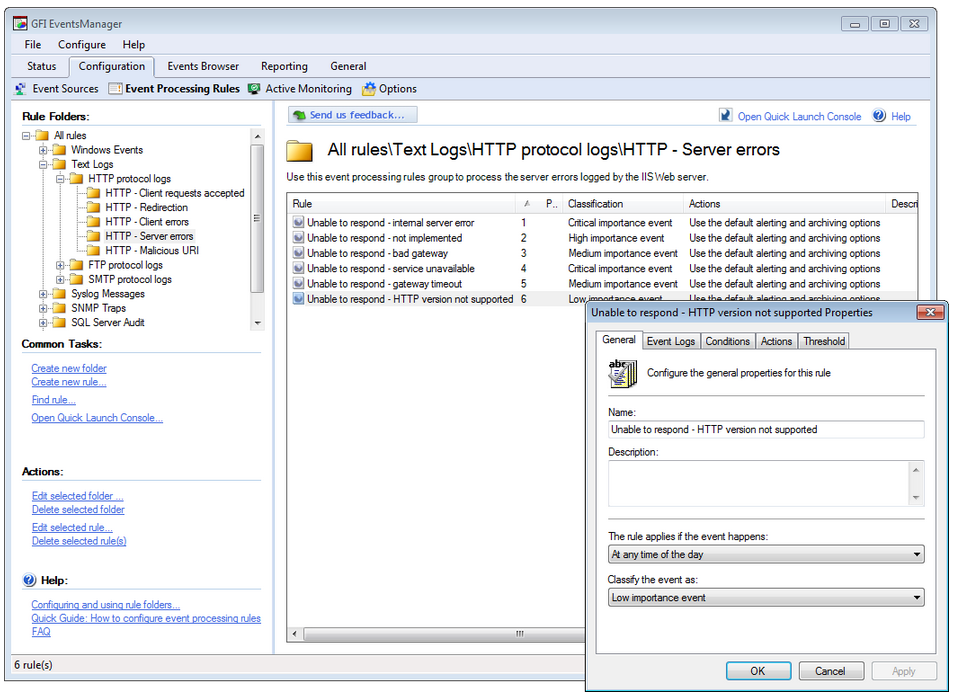
Task: Click the FTP protocol logs folder icon
Action: coord(76,265)
